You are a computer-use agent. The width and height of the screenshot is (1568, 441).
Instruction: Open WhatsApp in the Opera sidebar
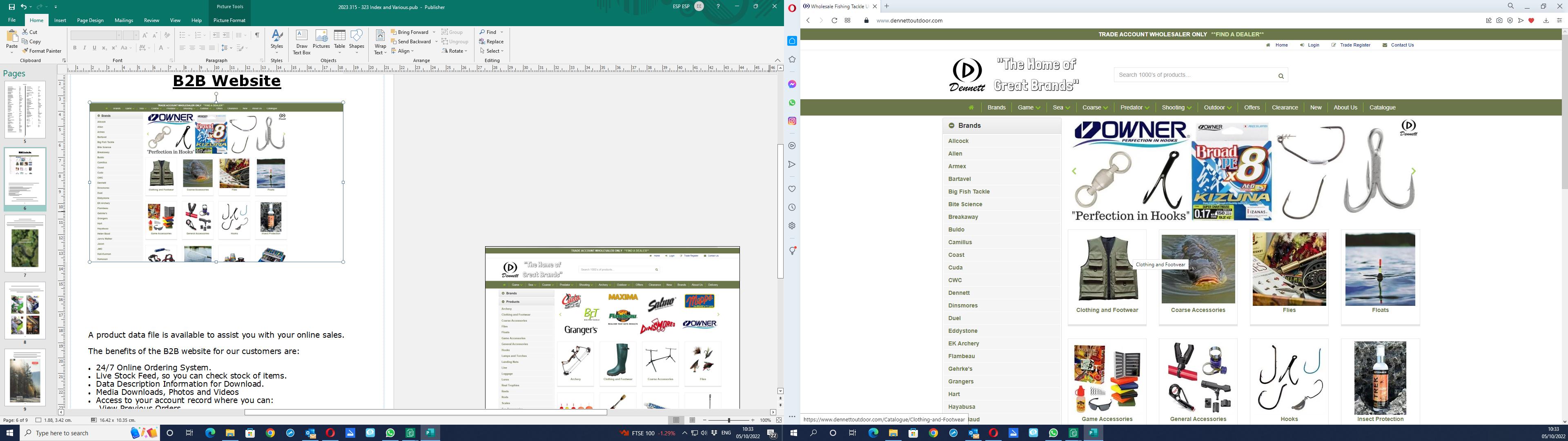[792, 103]
